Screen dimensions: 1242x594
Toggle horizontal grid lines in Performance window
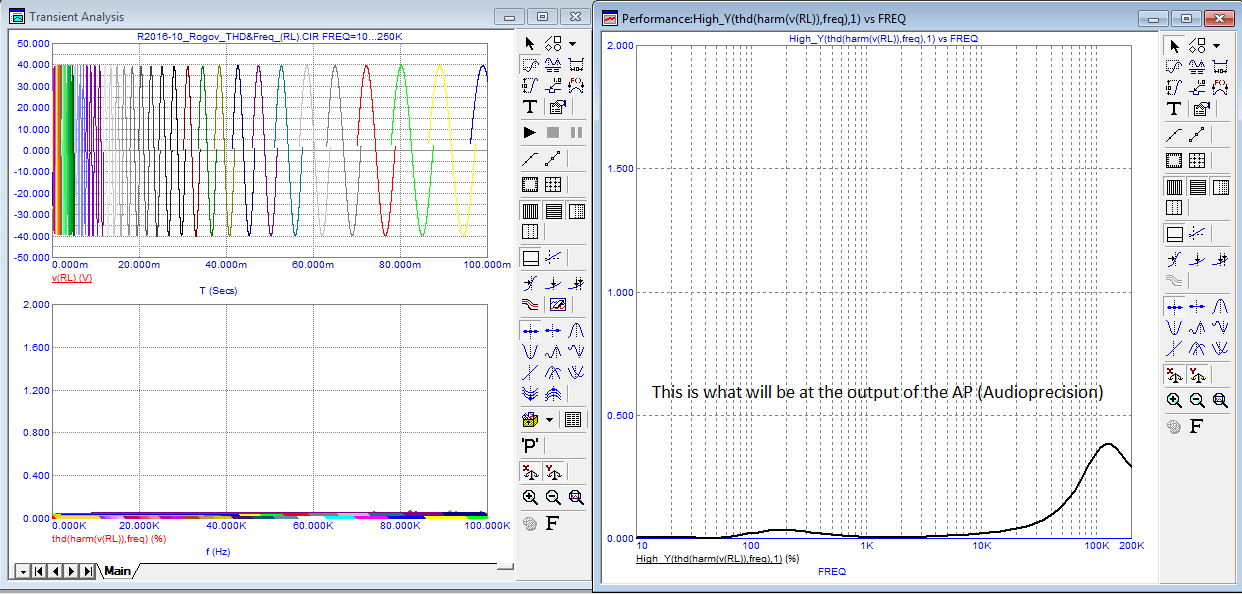click(x=1197, y=187)
